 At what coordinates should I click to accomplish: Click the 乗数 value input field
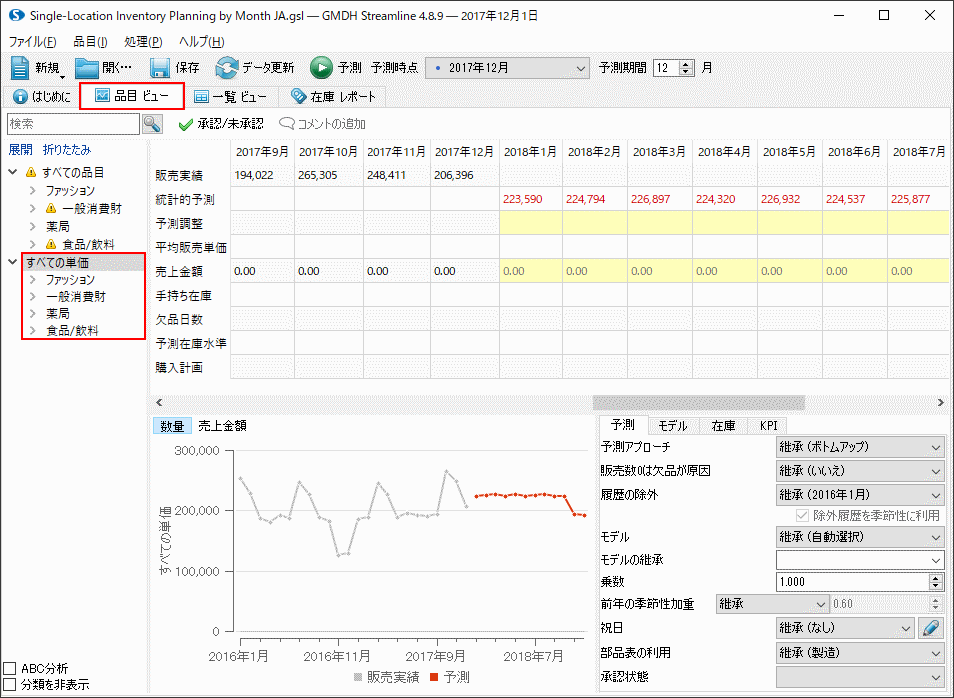851,581
